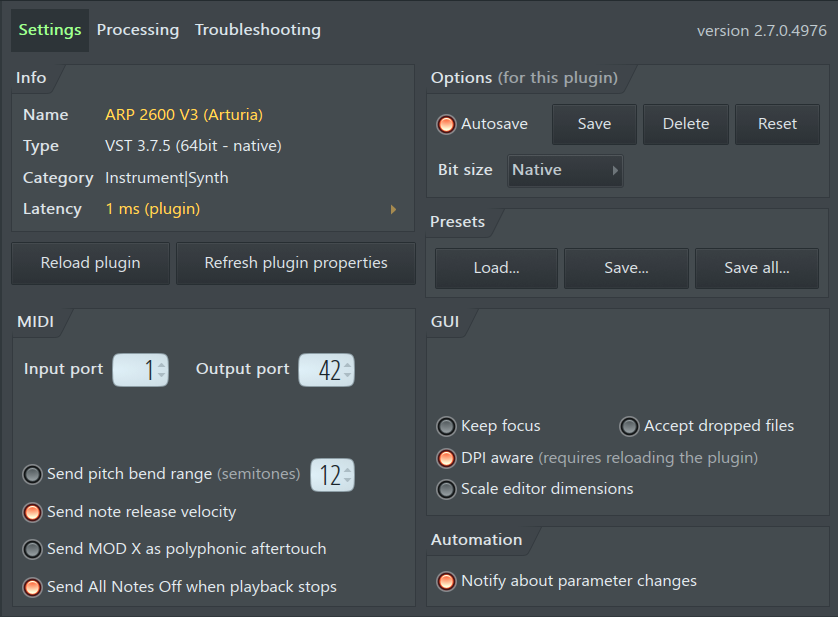
Task: Toggle Send All Notes Off when playback stops
Action: 32,587
